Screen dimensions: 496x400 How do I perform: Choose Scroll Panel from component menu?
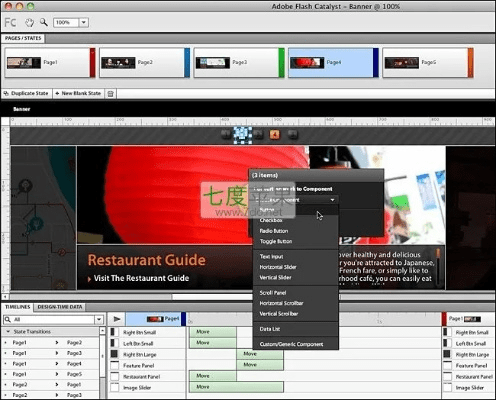(296, 293)
